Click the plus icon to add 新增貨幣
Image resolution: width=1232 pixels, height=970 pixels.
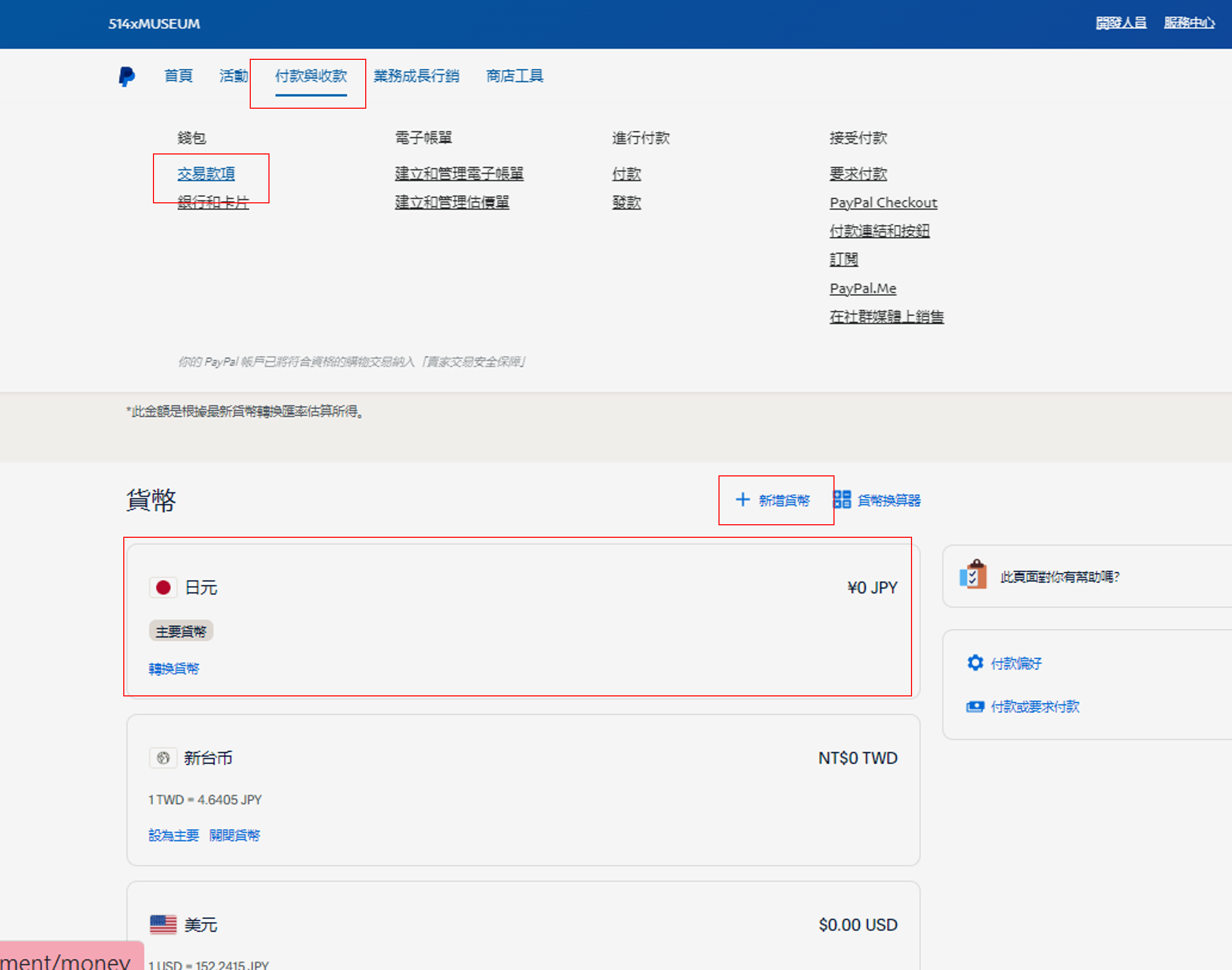pos(743,500)
